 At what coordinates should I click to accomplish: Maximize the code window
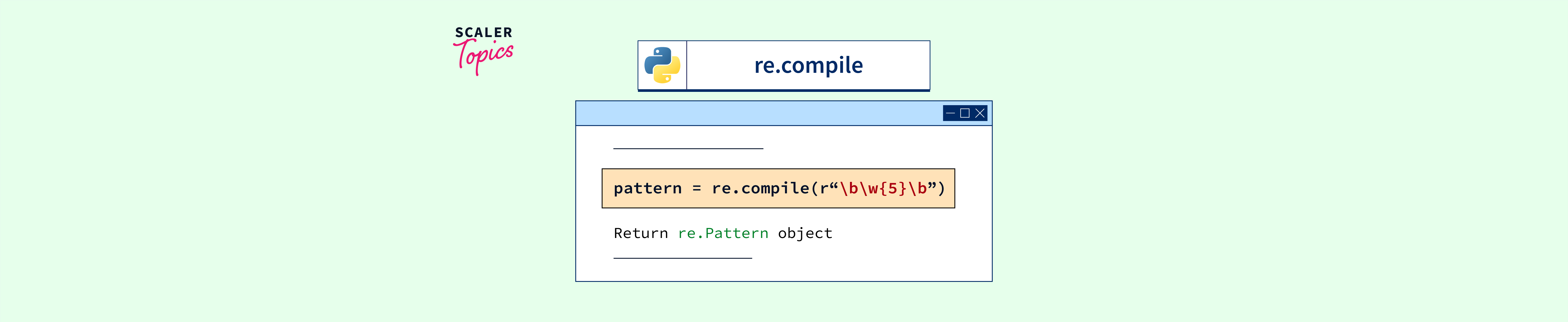coord(965,113)
